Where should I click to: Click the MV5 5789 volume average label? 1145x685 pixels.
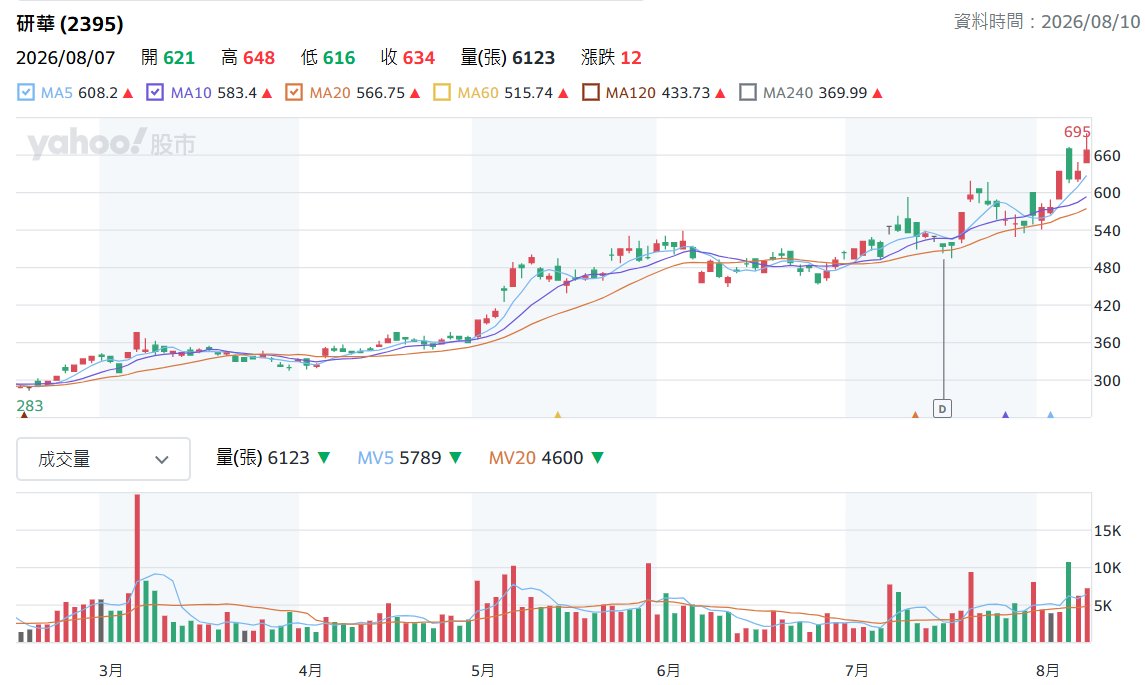pyautogui.click(x=399, y=458)
